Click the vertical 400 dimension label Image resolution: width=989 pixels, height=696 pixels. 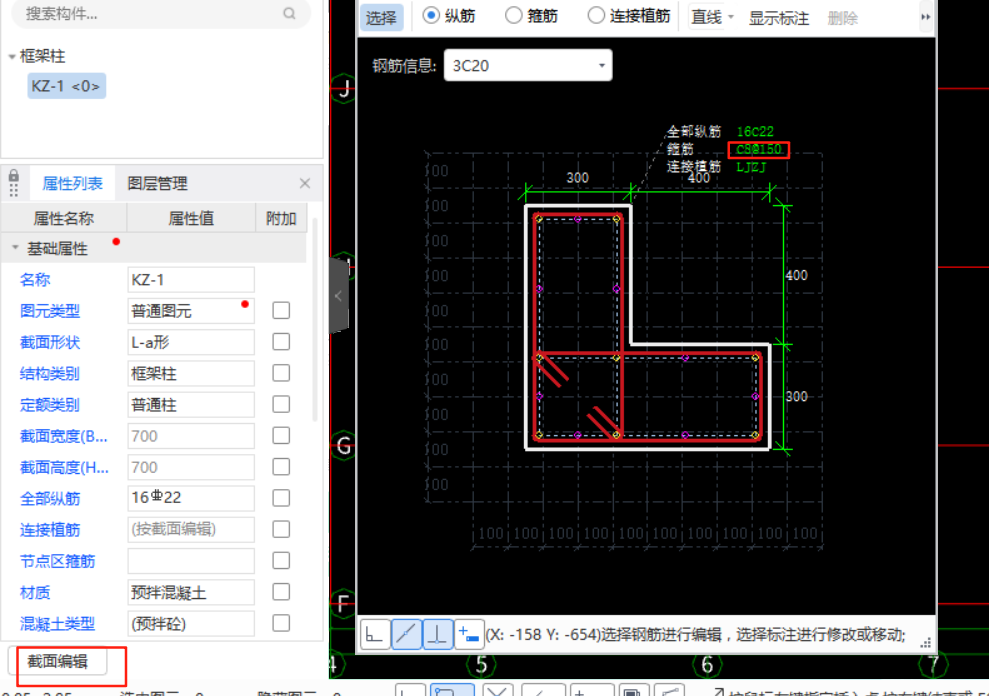[797, 275]
